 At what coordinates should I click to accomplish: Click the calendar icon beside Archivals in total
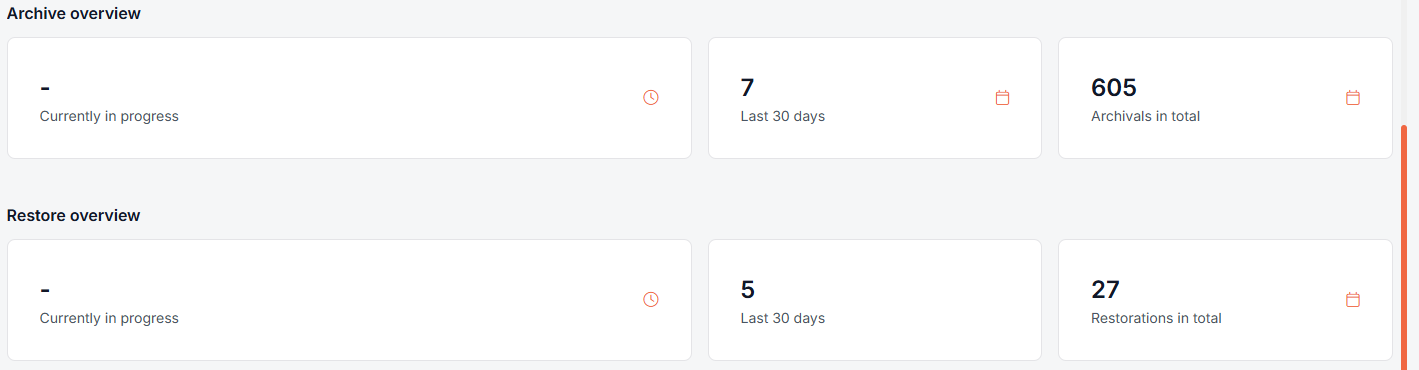1353,98
